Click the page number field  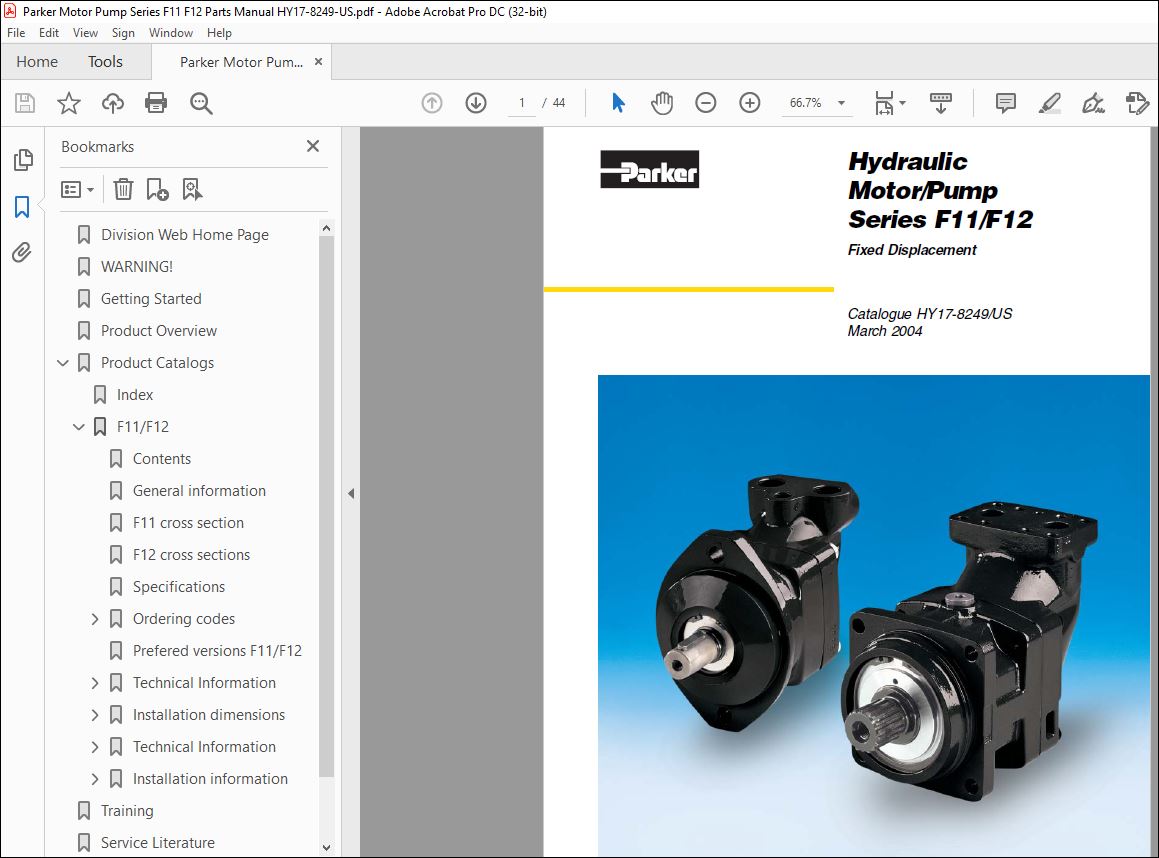[x=522, y=103]
